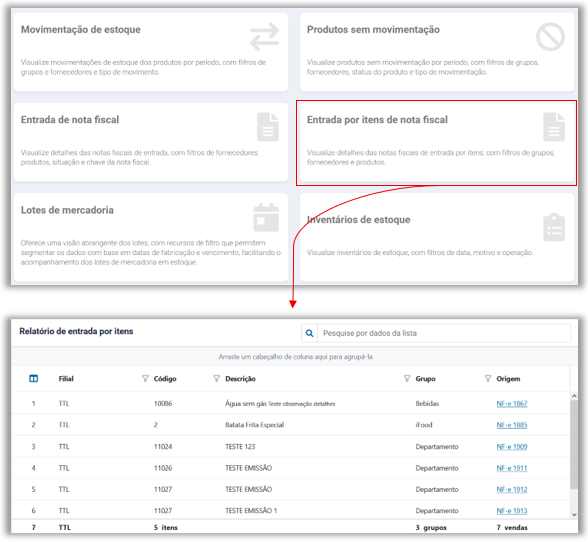This screenshot has width=588, height=542.
Task: Open link NF-e 1867
Action: click(512, 404)
